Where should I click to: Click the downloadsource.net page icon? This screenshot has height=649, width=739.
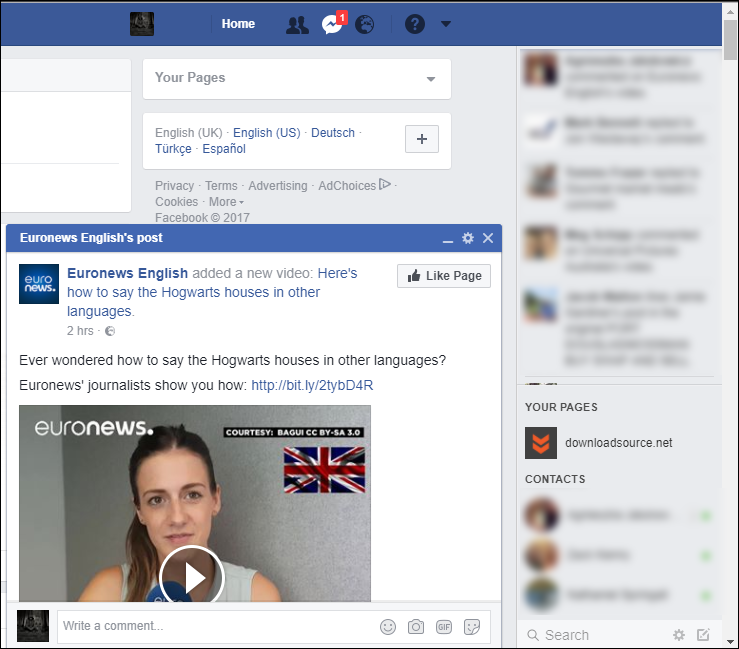tap(541, 443)
